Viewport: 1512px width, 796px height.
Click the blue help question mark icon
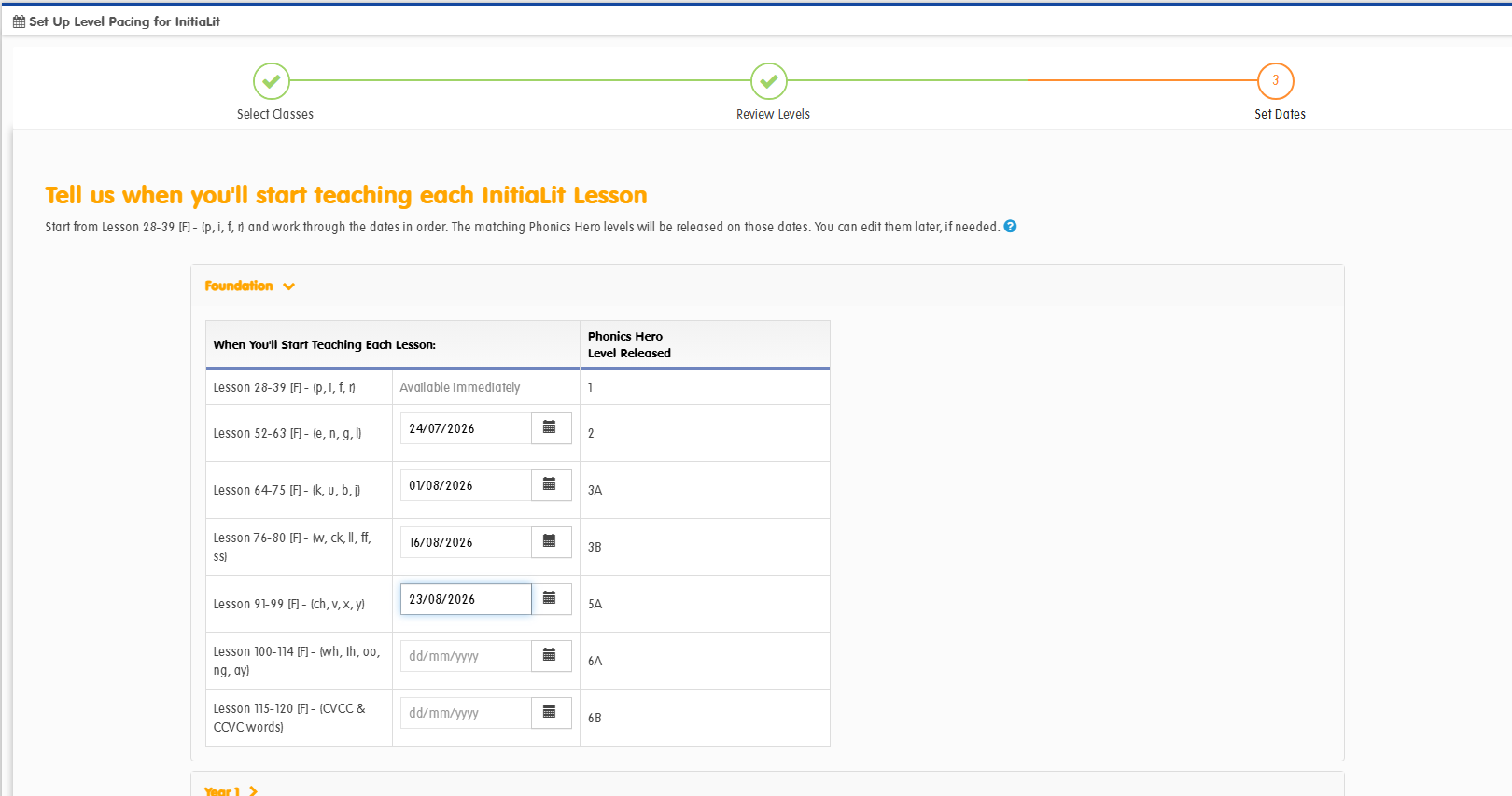point(1010,227)
